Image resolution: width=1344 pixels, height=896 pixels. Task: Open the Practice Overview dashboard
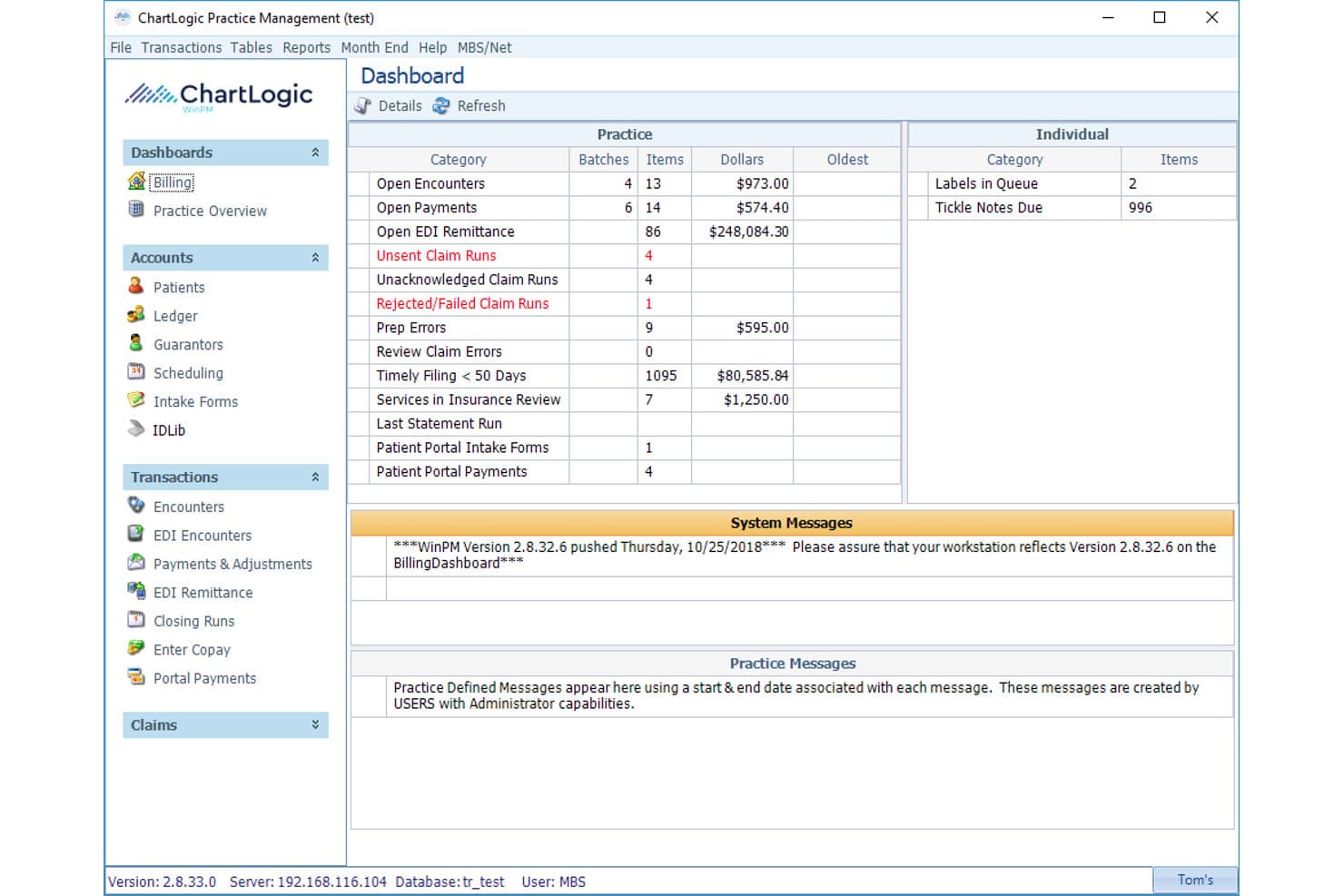210,211
